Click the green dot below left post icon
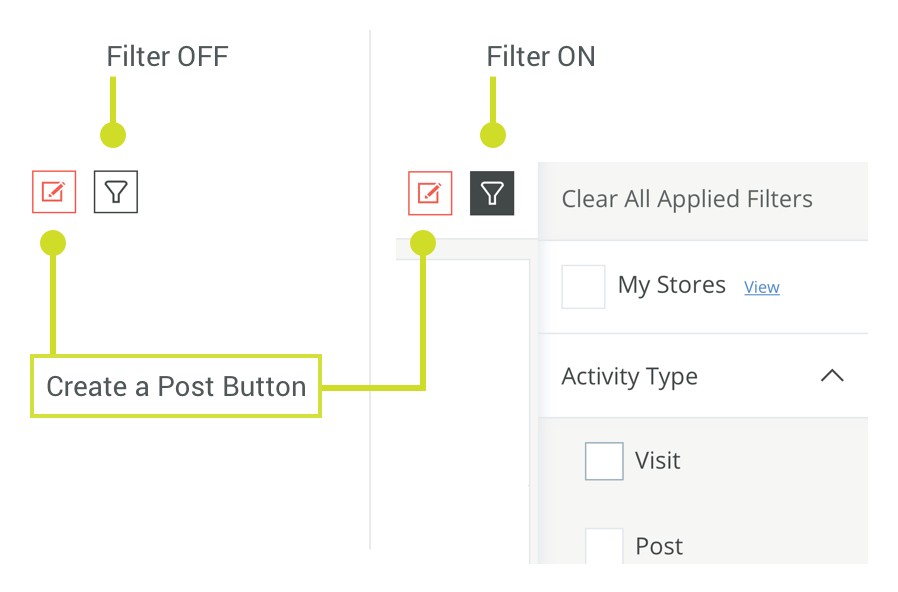Viewport: 898px width, 592px height. (x=53, y=243)
